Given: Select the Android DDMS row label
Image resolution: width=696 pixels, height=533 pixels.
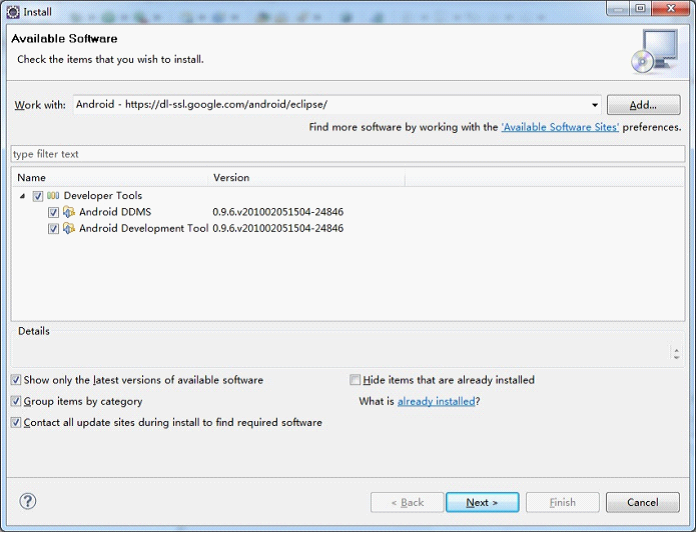Looking at the screenshot, I should (115, 212).
